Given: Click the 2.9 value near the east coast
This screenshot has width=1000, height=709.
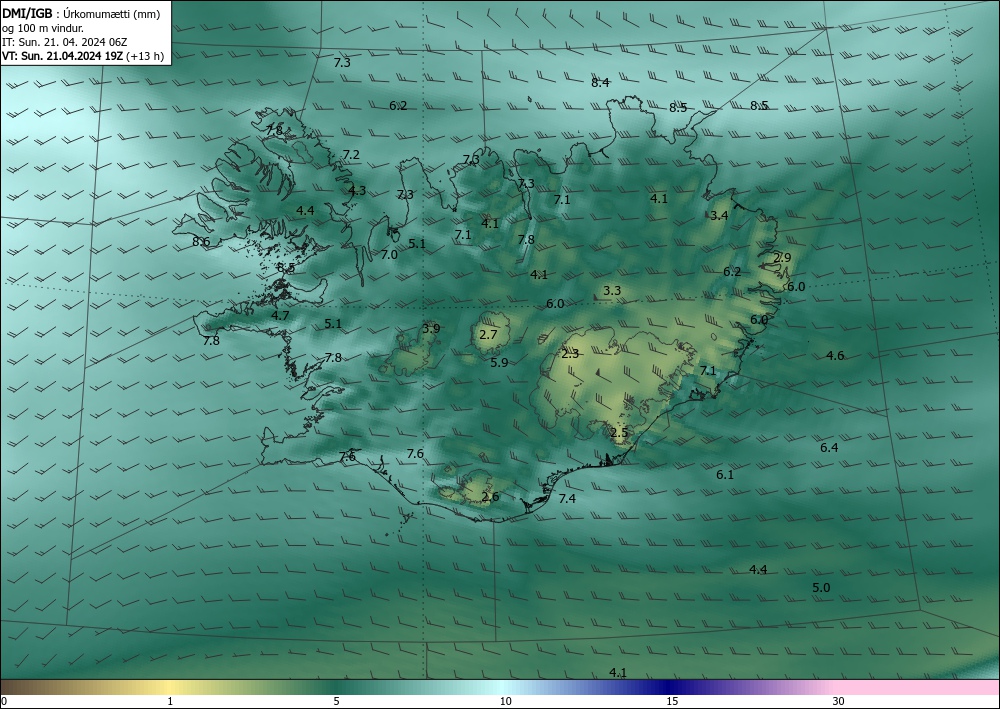Looking at the screenshot, I should [x=783, y=258].
